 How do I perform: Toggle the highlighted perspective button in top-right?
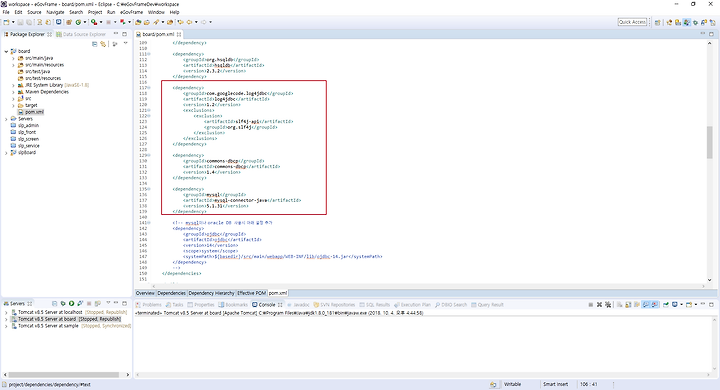coord(686,22)
